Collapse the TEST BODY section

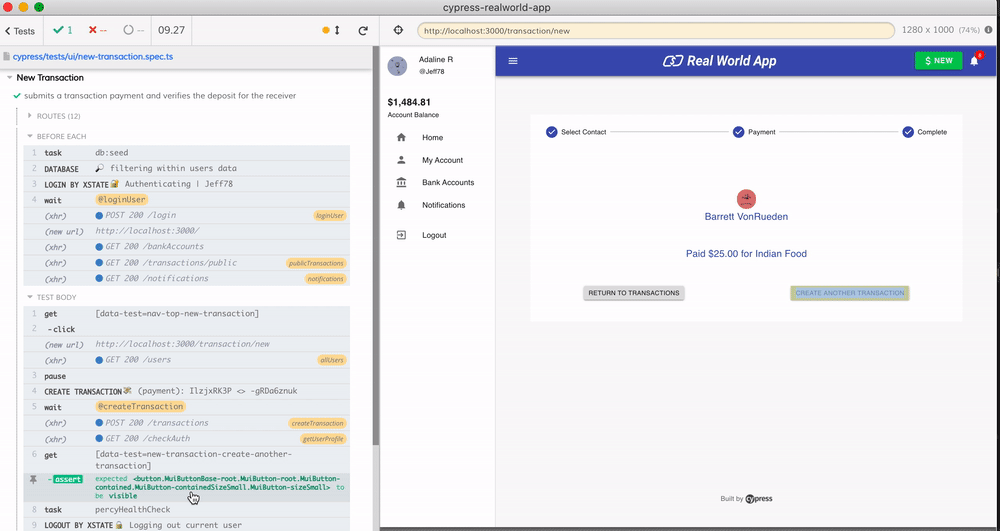tap(54, 297)
